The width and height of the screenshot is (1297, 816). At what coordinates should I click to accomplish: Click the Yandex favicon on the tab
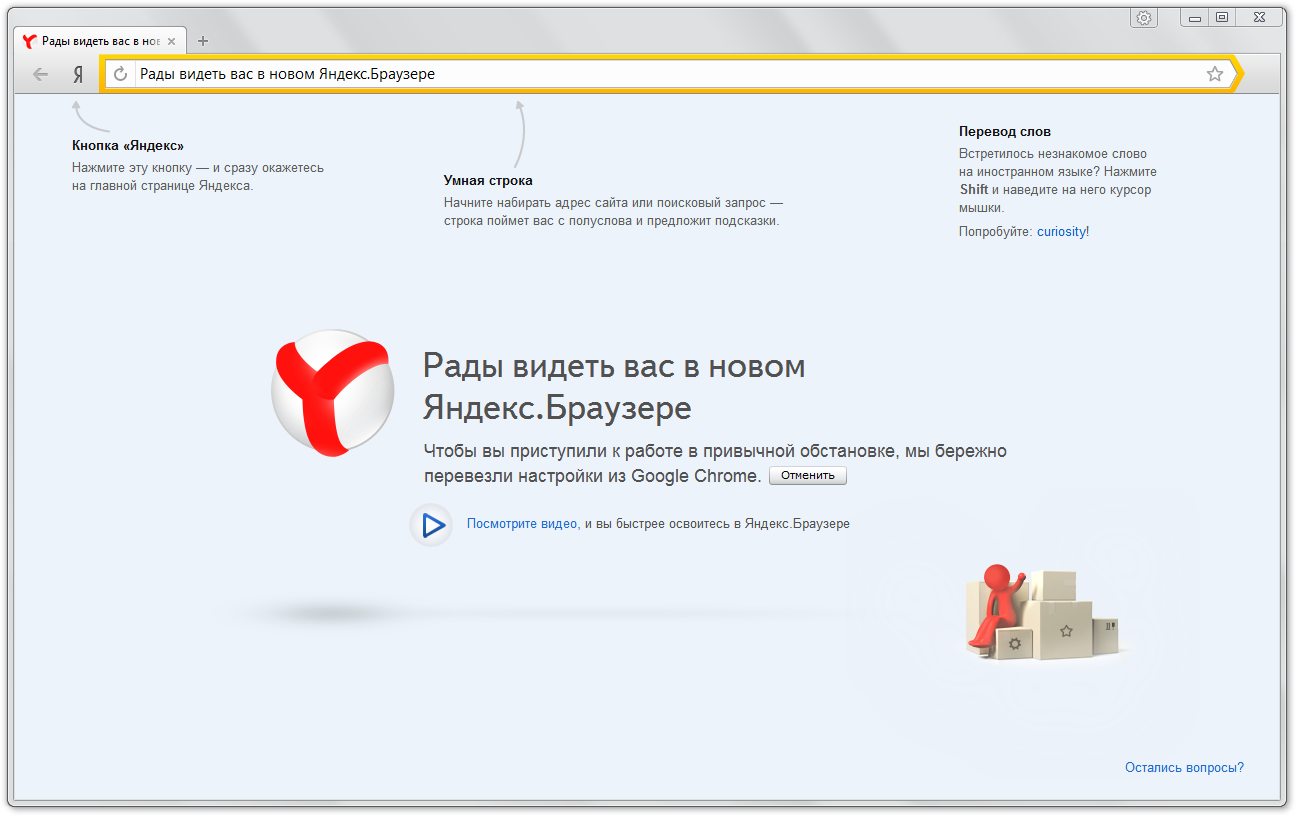[29, 41]
